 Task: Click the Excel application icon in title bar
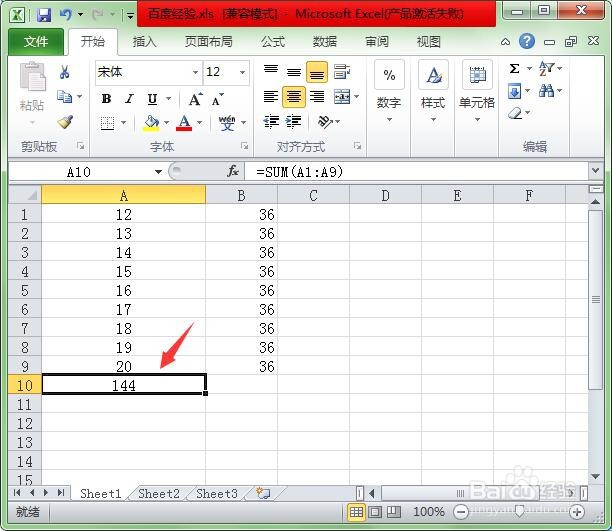coord(17,15)
